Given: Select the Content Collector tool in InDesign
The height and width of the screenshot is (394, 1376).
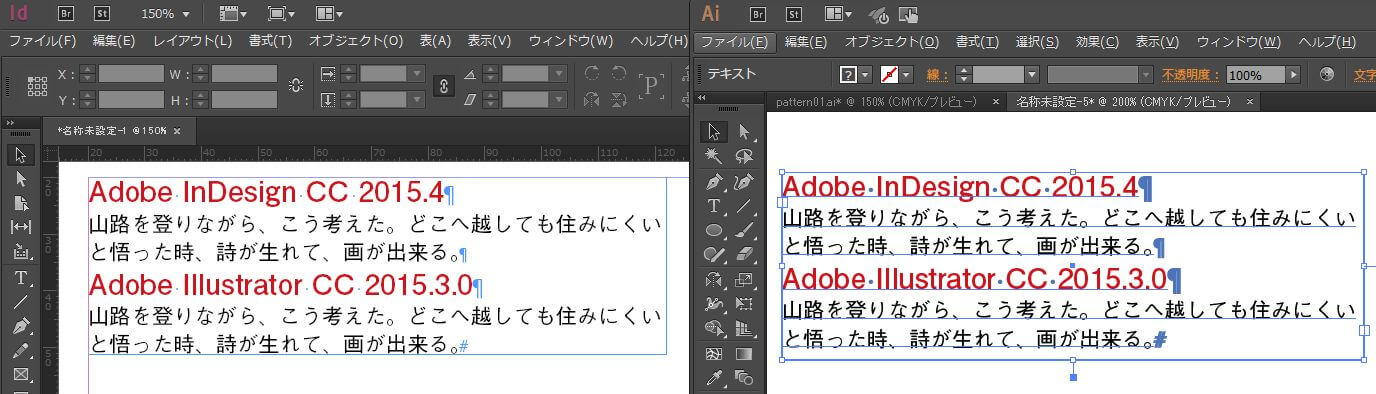Looking at the screenshot, I should pyautogui.click(x=21, y=252).
